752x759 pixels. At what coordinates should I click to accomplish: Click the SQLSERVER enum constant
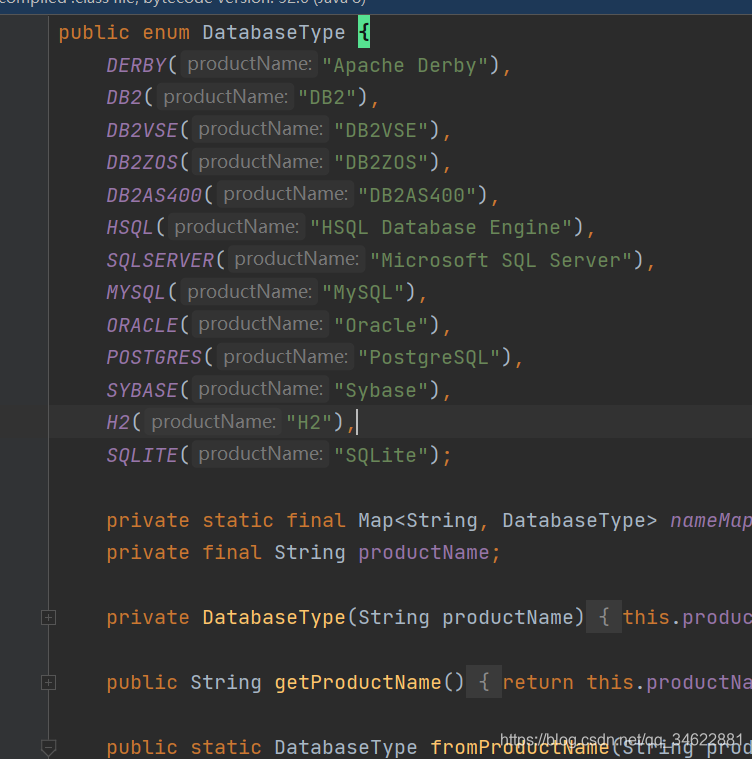(x=160, y=260)
